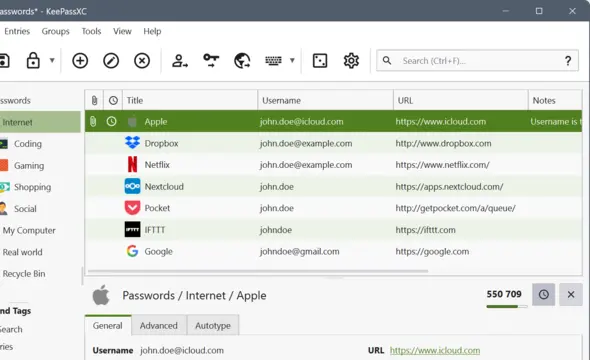Click the magnifier icon in search box
This screenshot has height=360, width=590.
(x=387, y=60)
